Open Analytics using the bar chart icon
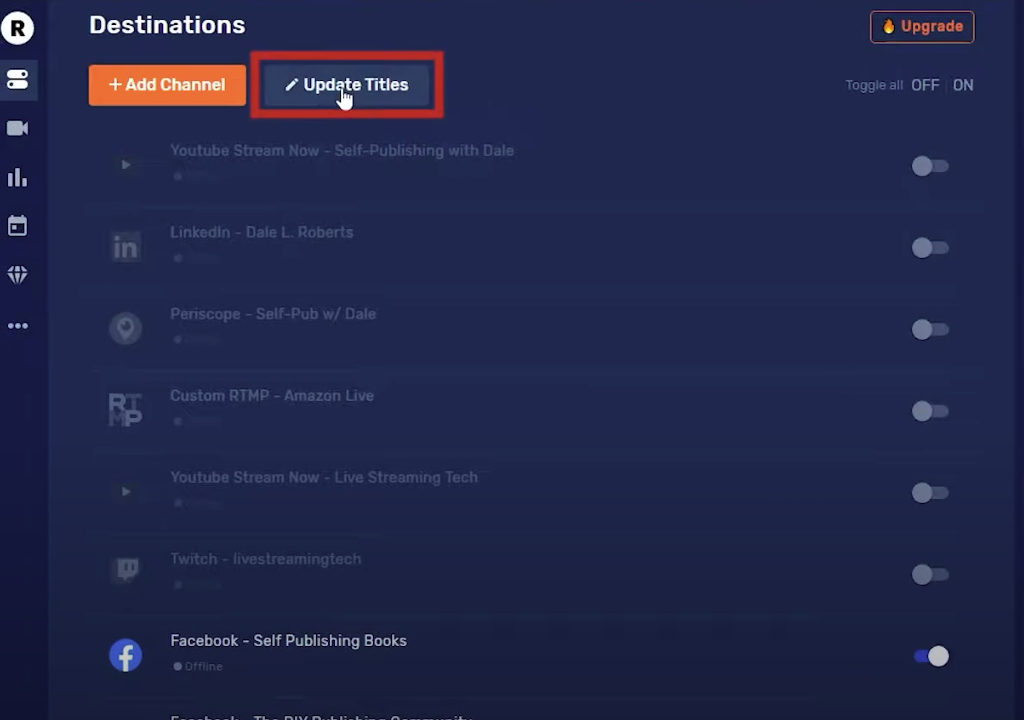The height and width of the screenshot is (720, 1024). [x=17, y=178]
